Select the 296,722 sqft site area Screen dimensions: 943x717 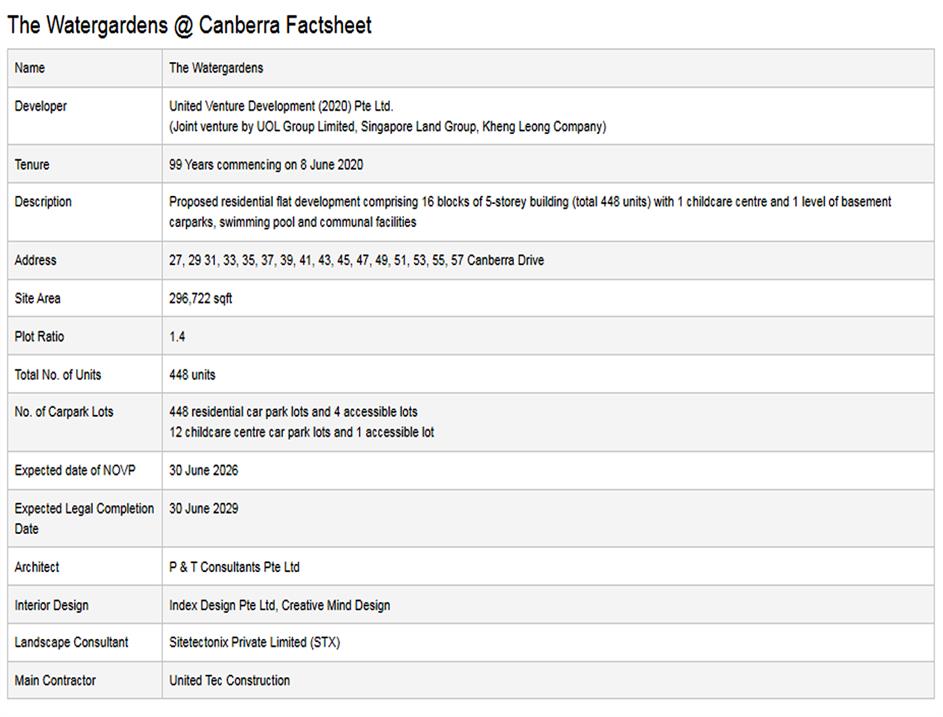tap(201, 298)
